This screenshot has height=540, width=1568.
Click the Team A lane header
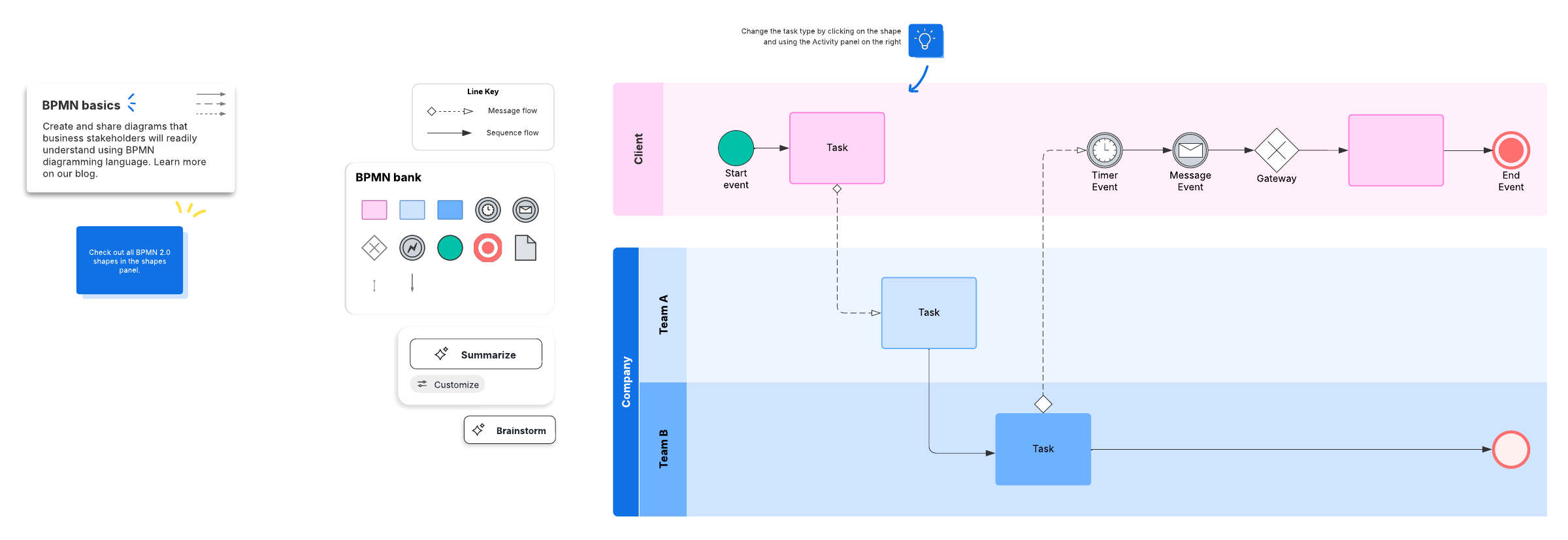(663, 314)
